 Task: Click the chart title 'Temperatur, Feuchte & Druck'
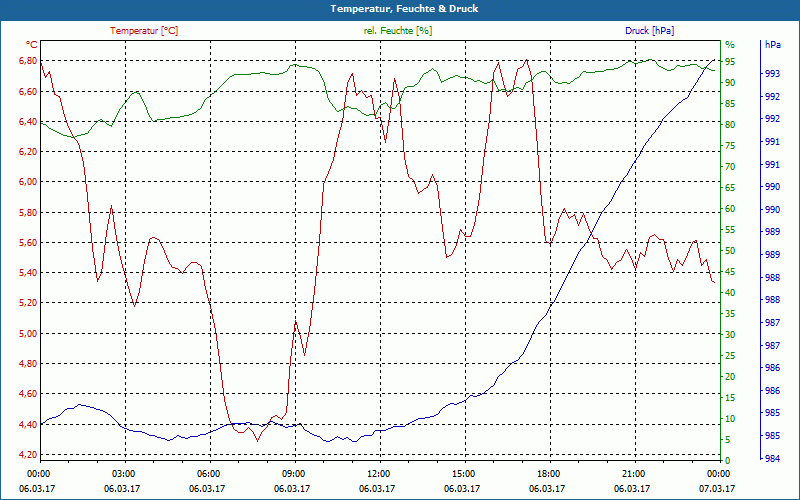tap(404, 9)
